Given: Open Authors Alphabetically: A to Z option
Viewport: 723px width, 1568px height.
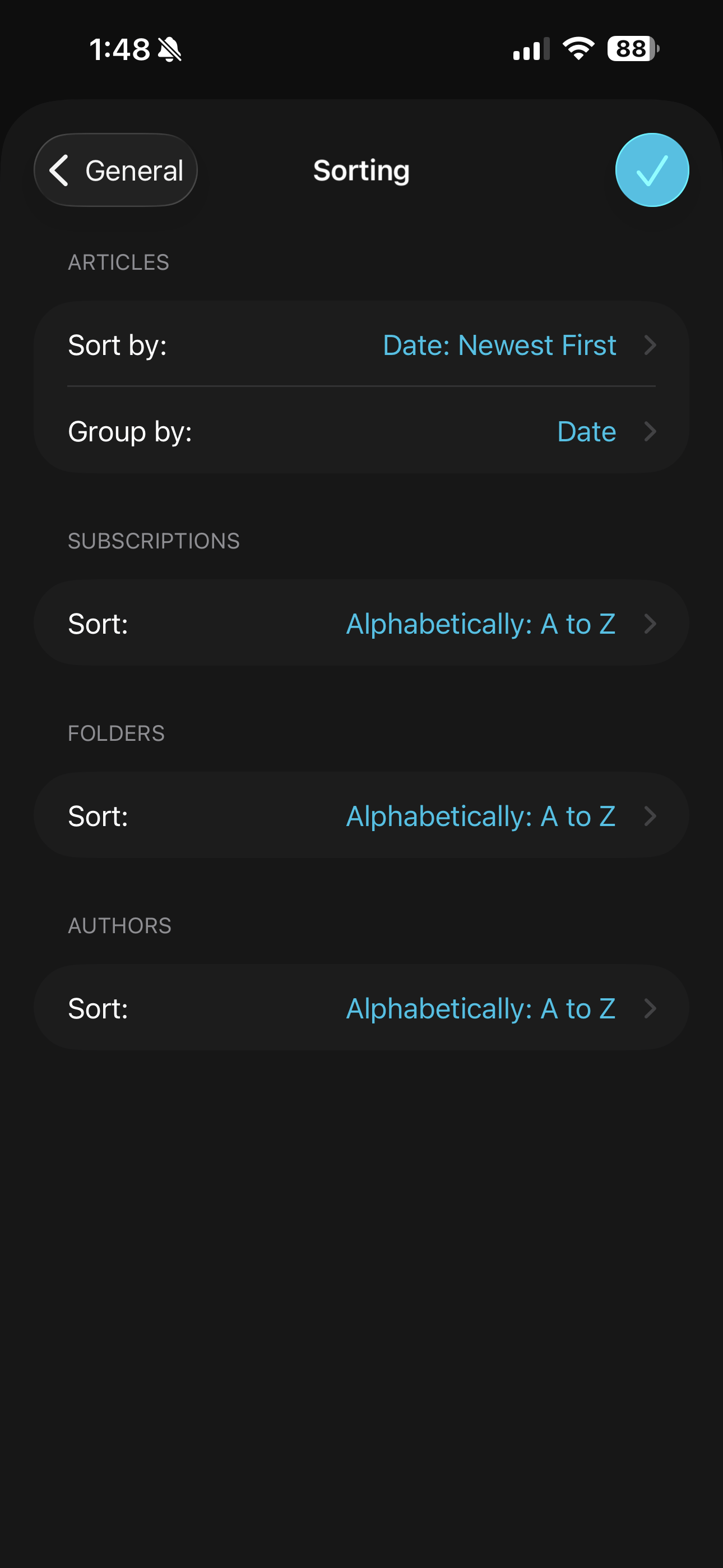Looking at the screenshot, I should click(480, 1009).
